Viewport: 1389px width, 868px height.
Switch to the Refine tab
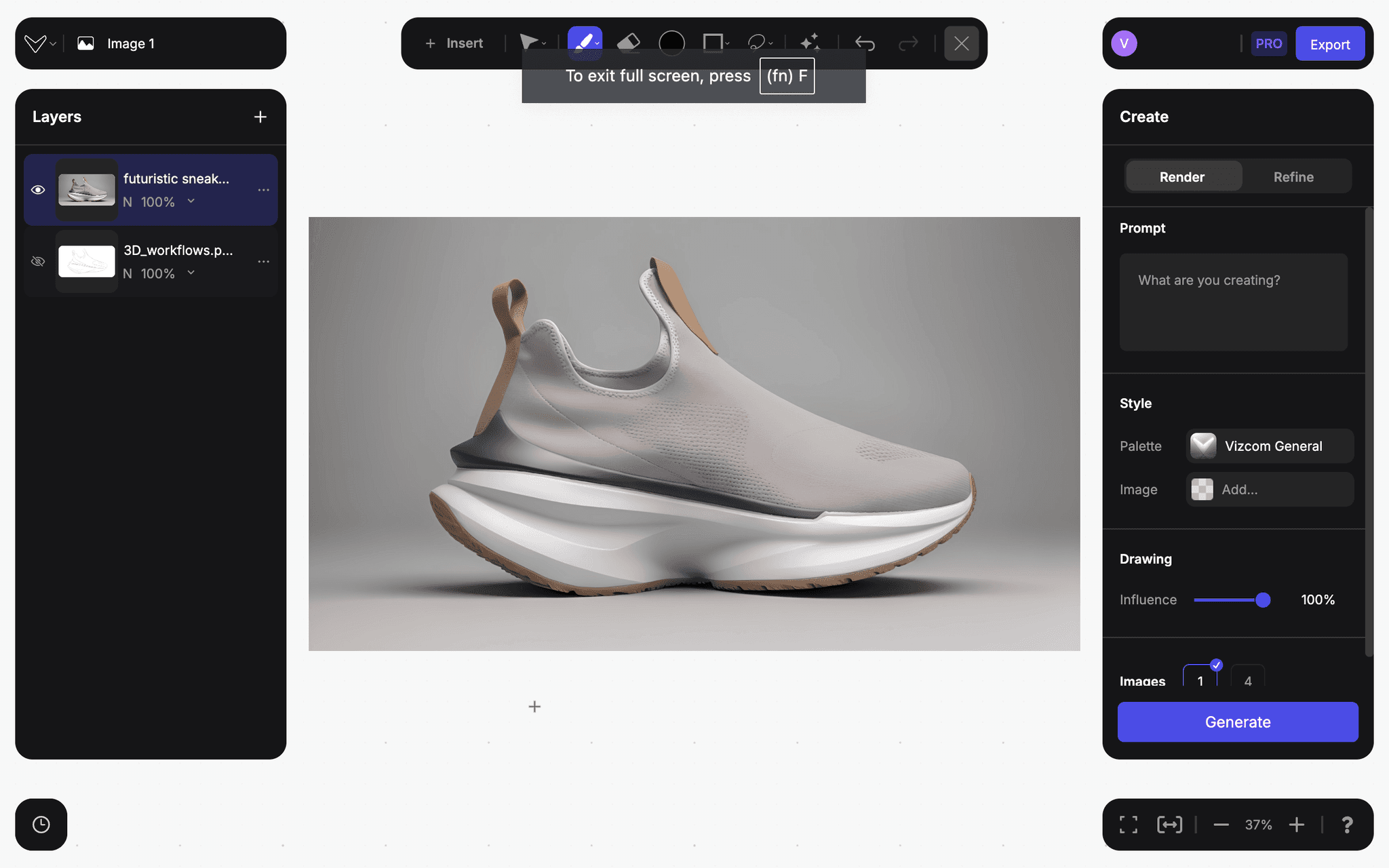1293,176
